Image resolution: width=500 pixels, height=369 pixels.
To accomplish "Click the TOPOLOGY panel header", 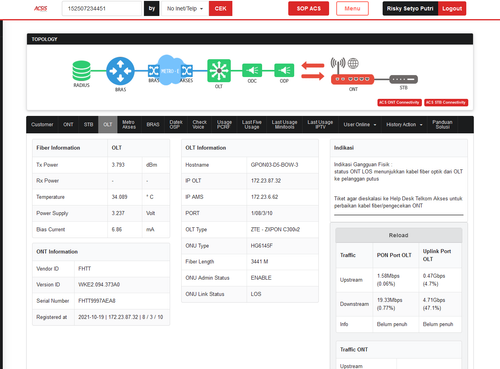I will tap(250, 39).
